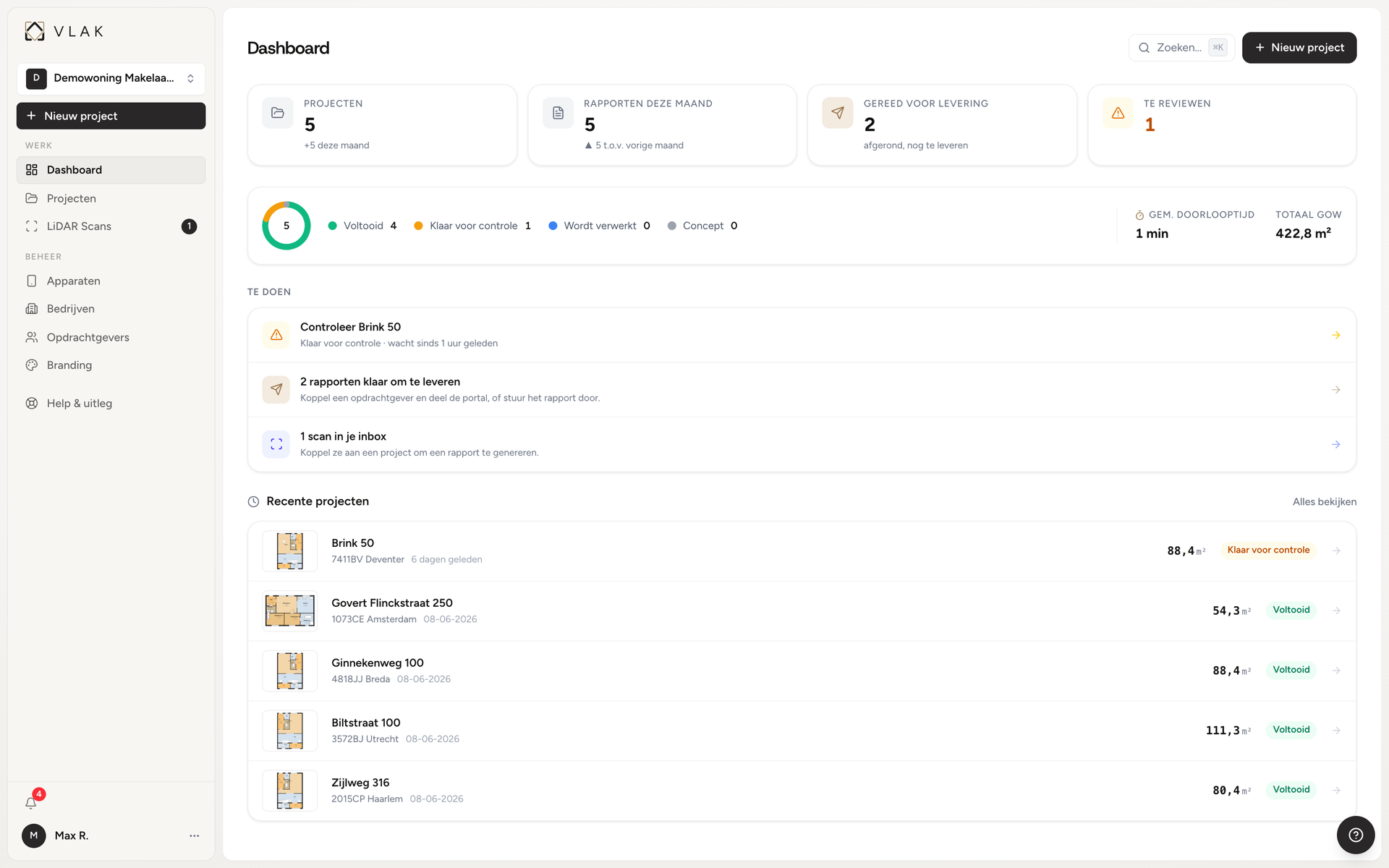Click the Ginnekenweg 100 project title
The width and height of the screenshot is (1389, 868).
(x=378, y=663)
